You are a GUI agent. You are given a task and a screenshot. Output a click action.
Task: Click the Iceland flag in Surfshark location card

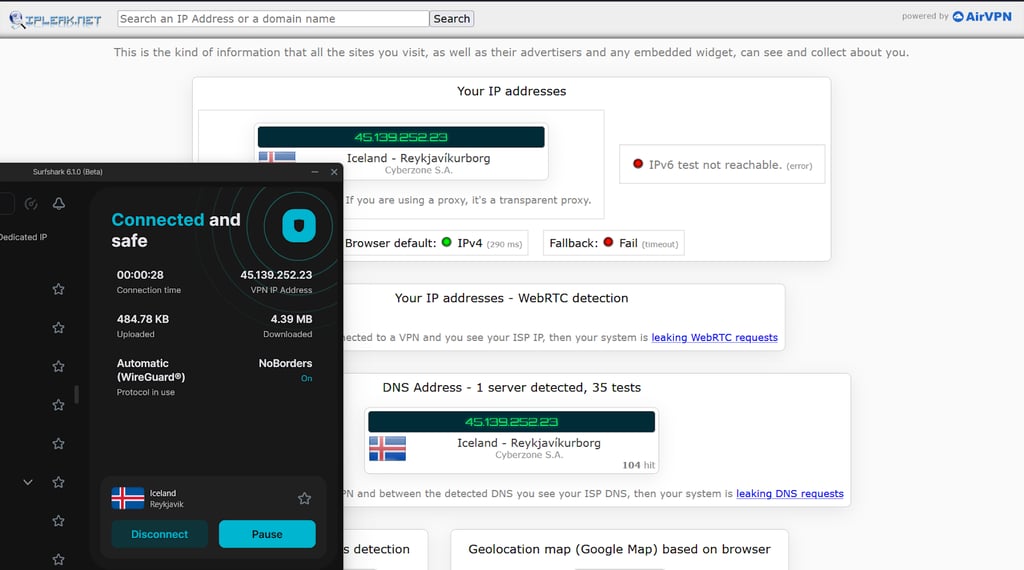[128, 498]
